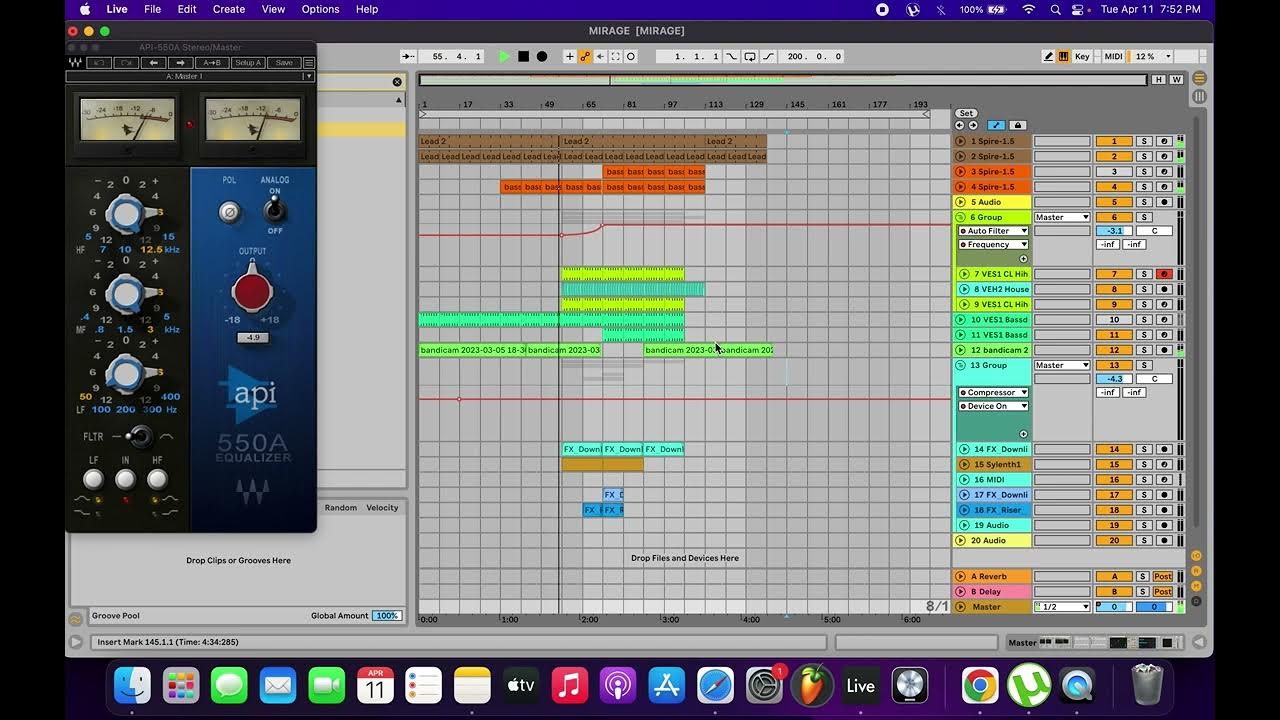Open Master track 1/2 output dropdown
The width and height of the screenshot is (1280, 720).
1062,607
